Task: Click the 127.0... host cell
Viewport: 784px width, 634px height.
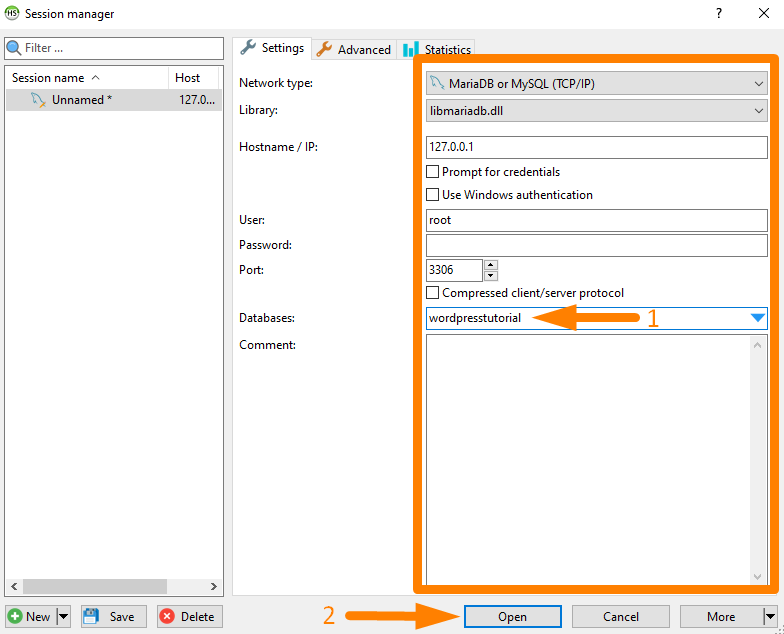Action: pyautogui.click(x=197, y=100)
